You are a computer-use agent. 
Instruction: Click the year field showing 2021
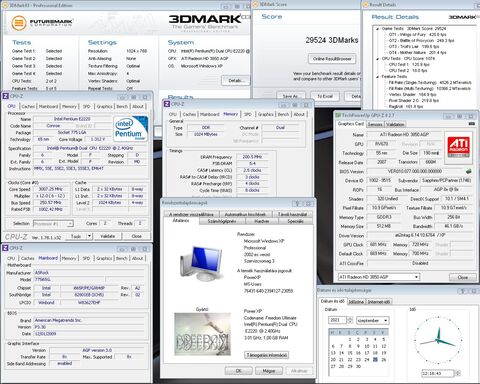coord(337,320)
